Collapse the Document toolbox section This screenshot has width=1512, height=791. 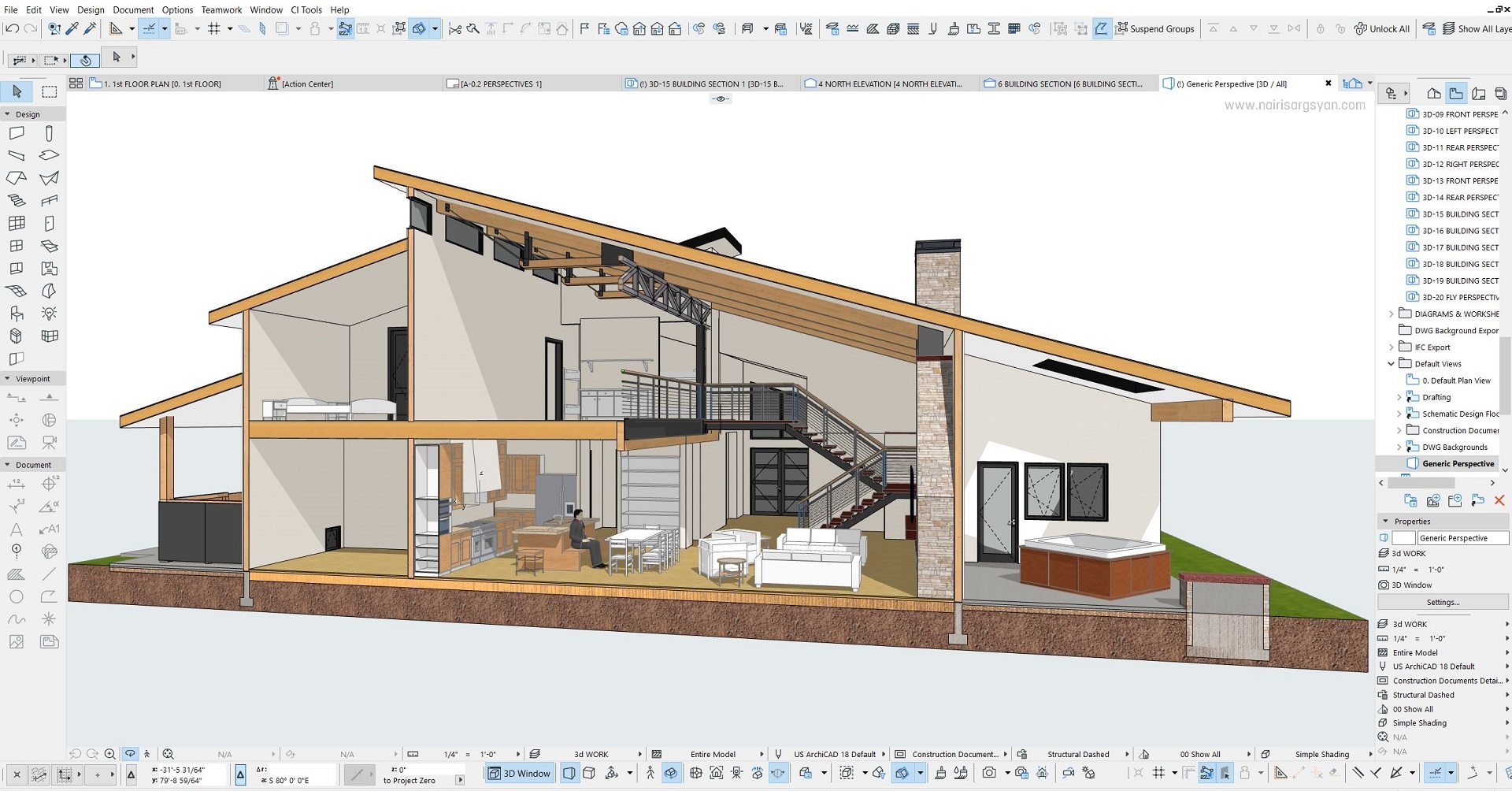coord(8,465)
